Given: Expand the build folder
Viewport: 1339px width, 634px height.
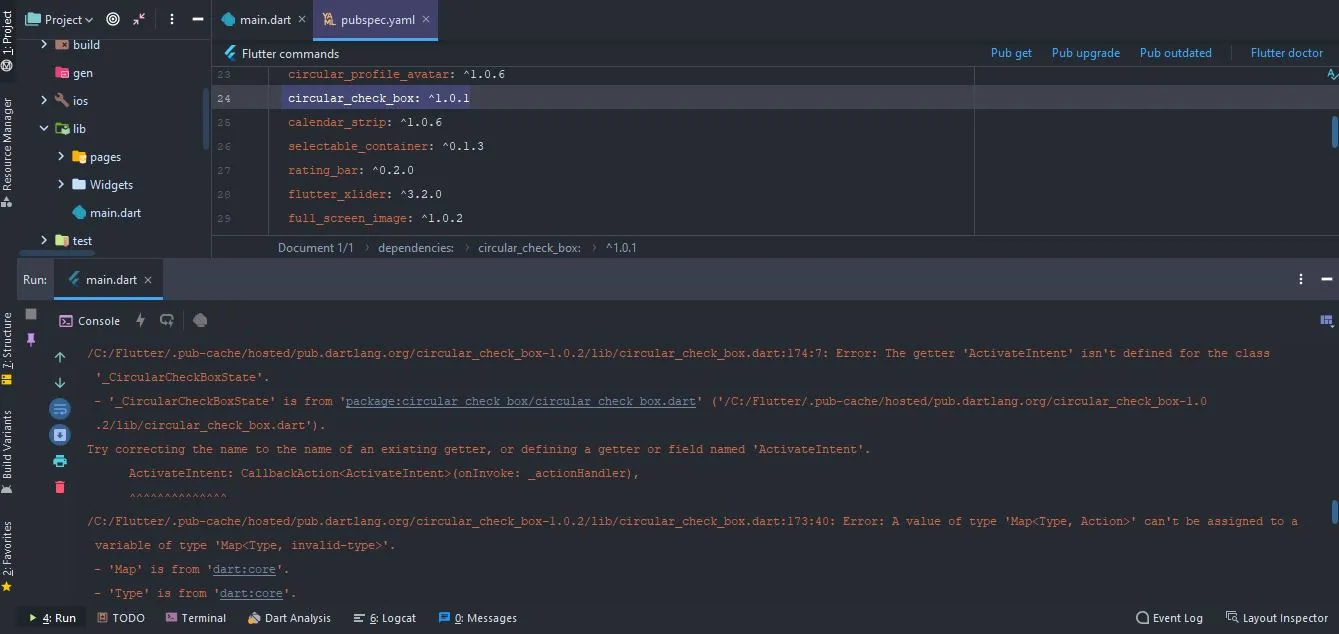Looking at the screenshot, I should click(x=44, y=45).
